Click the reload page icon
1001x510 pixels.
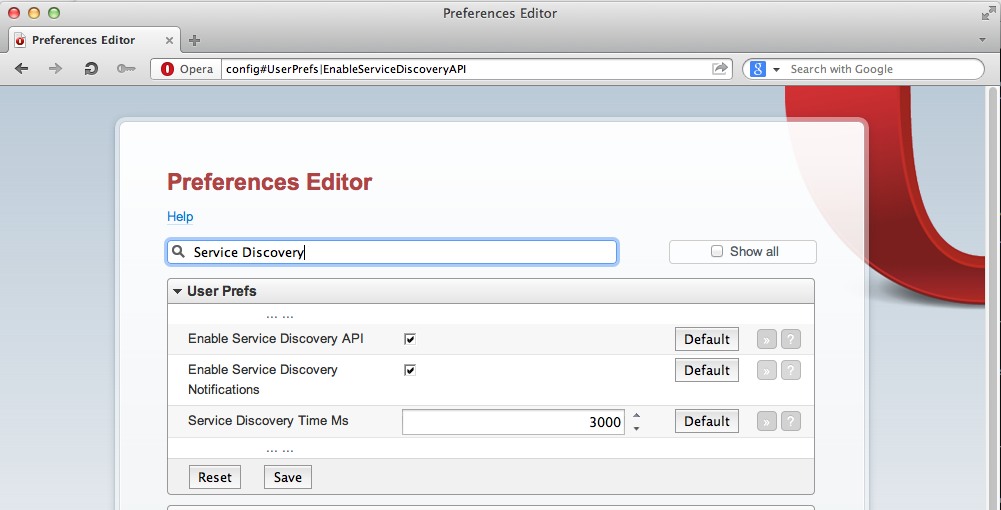click(91, 68)
